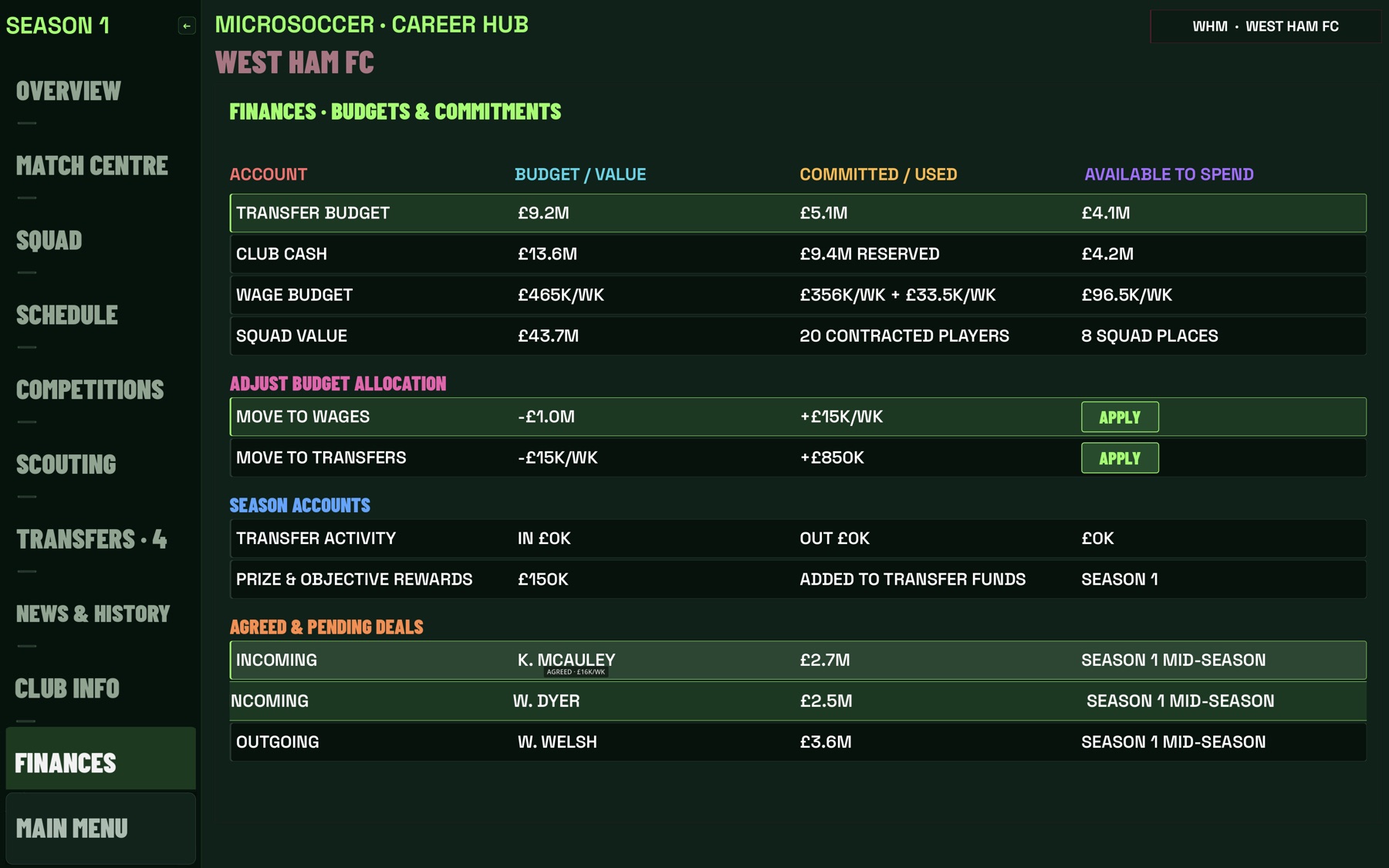This screenshot has width=1389, height=868.
Task: Click the West Ham FC page title
Action: pos(294,62)
